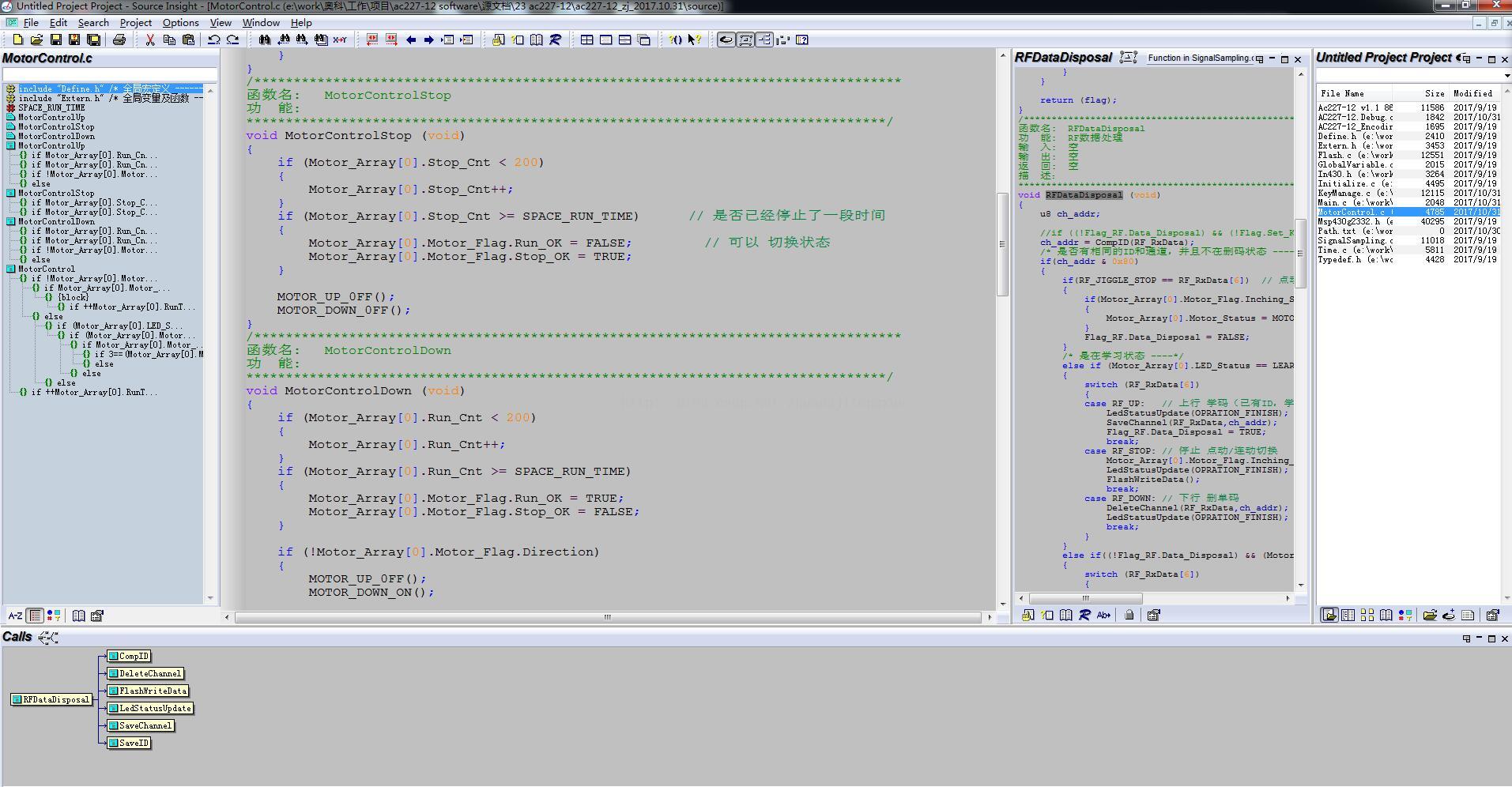Open the Edit menu
Viewport: 1512px width, 787px height.
(x=58, y=23)
